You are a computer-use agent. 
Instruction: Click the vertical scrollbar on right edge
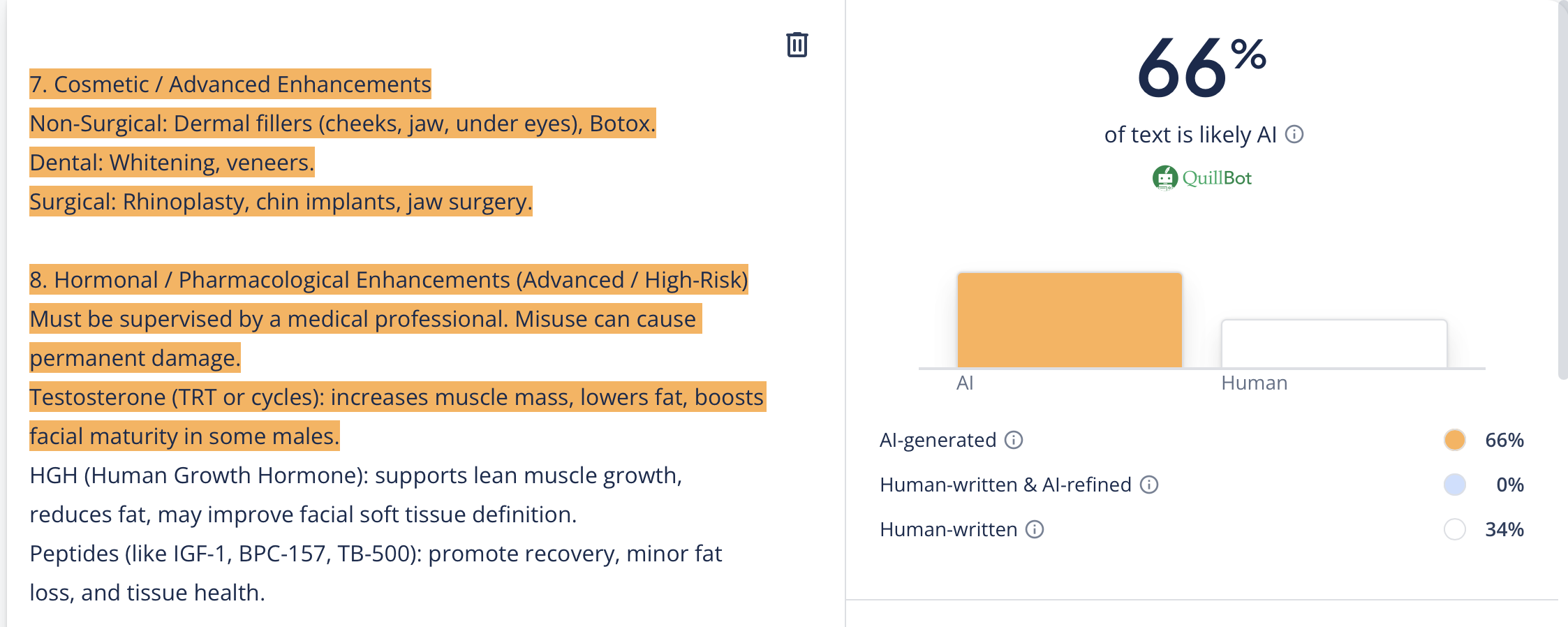click(x=1562, y=189)
